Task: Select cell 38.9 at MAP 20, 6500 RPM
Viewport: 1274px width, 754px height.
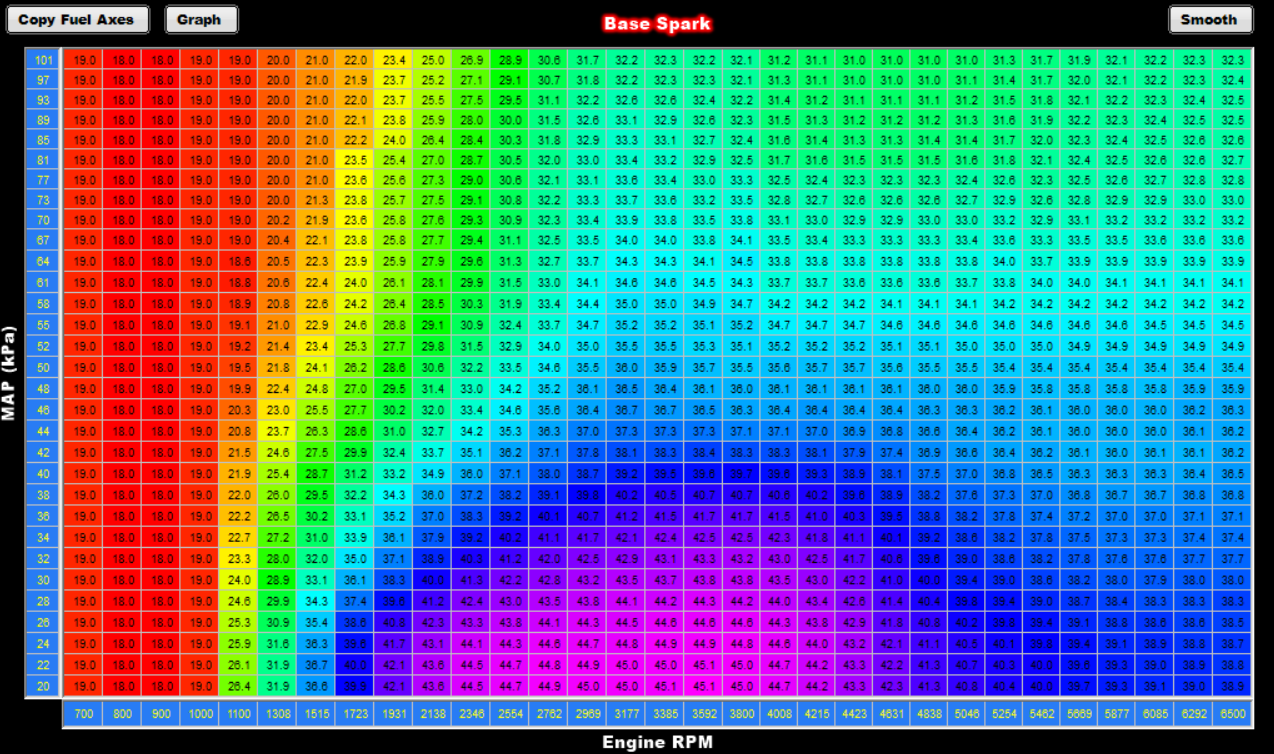Action: point(1234,686)
